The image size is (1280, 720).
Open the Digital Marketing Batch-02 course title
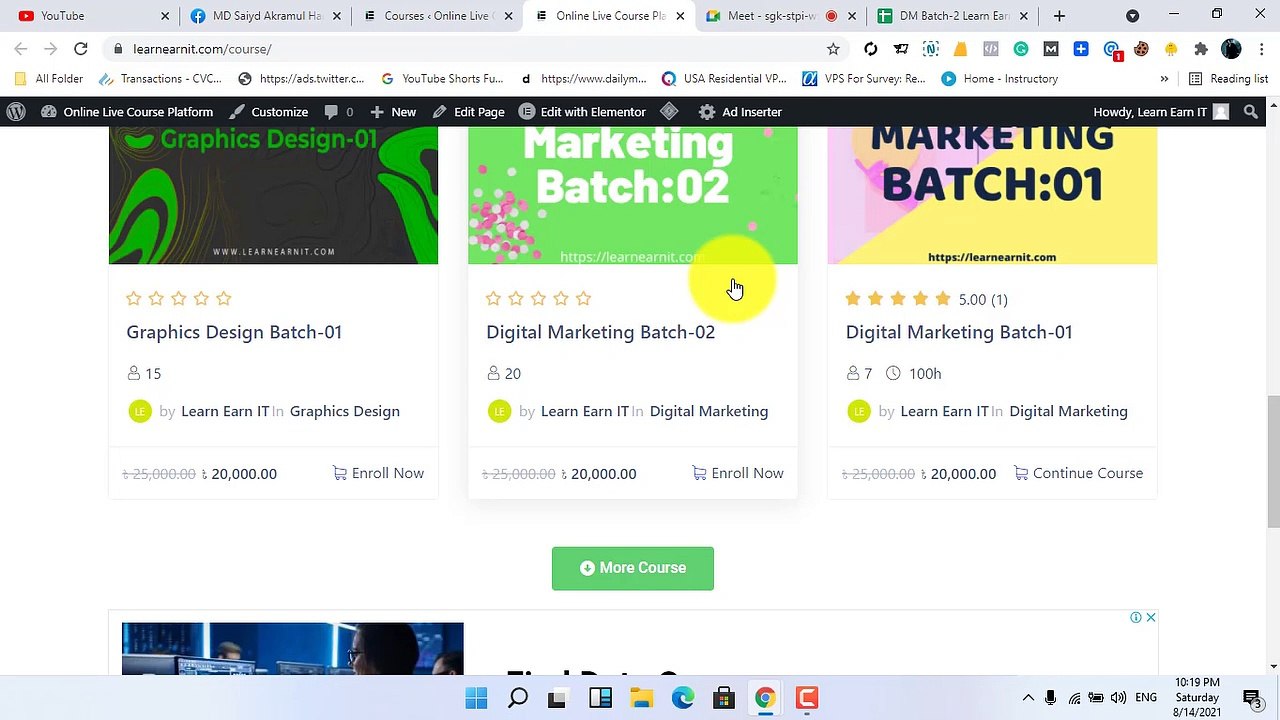600,332
